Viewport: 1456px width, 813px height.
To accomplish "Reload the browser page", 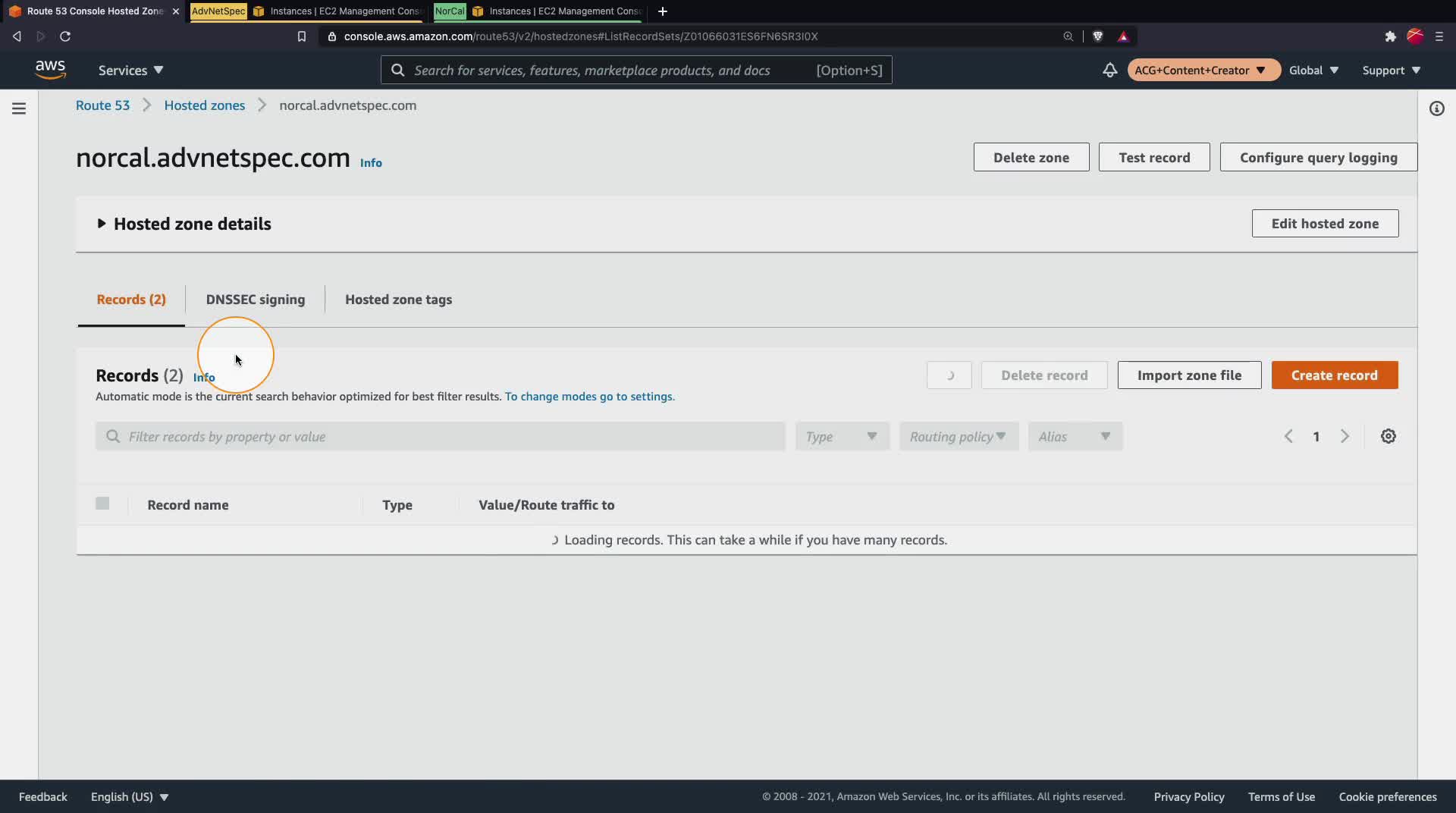I will point(65,36).
